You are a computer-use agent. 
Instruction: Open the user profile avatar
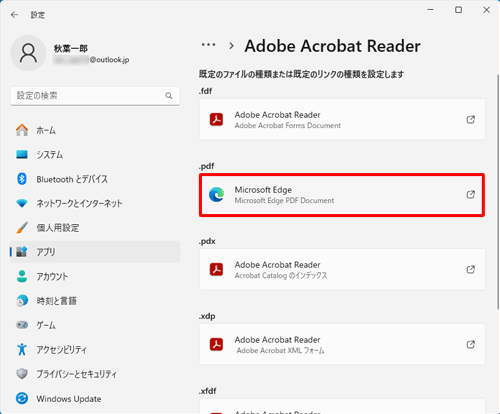pyautogui.click(x=28, y=53)
